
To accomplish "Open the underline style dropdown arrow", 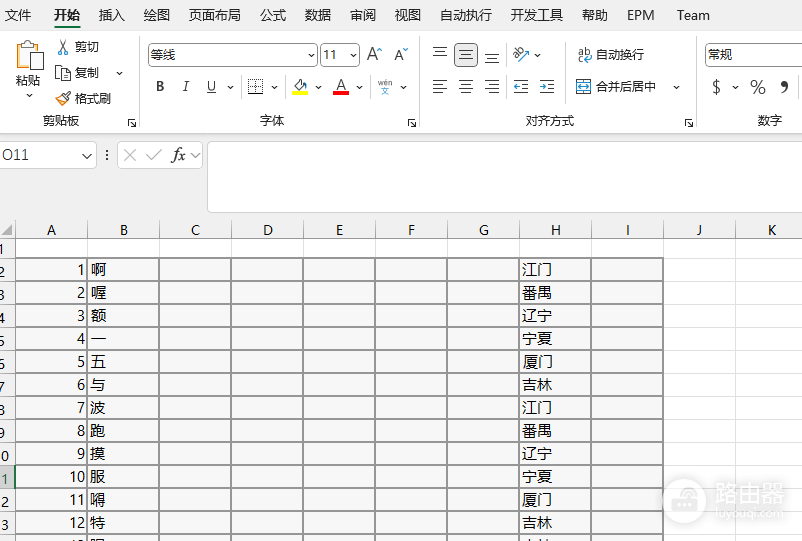I will (x=230, y=87).
